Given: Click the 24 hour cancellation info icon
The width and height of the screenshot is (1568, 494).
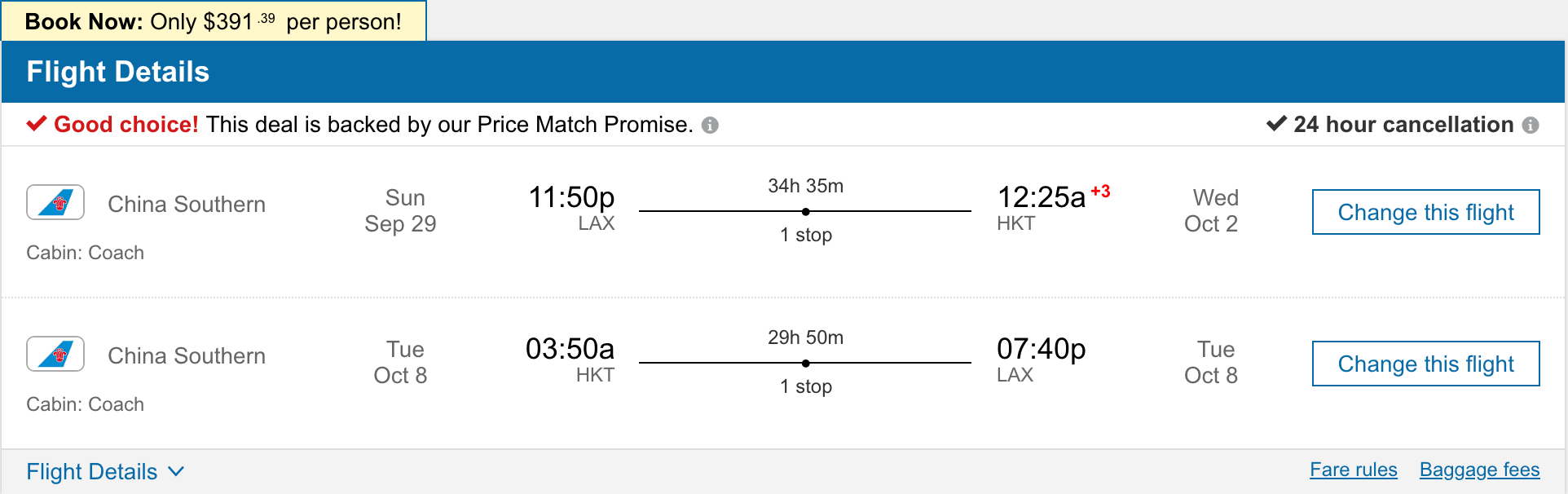Looking at the screenshot, I should click(1531, 126).
